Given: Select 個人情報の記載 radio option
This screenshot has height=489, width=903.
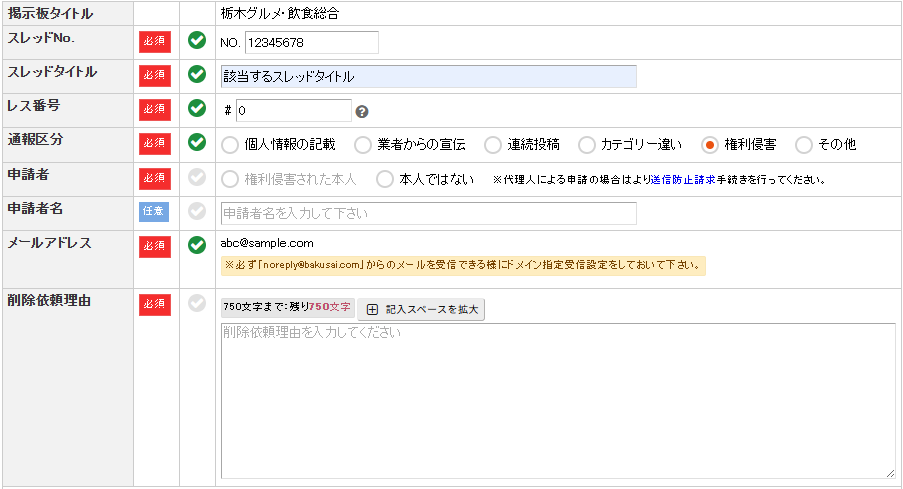Looking at the screenshot, I should click(230, 145).
